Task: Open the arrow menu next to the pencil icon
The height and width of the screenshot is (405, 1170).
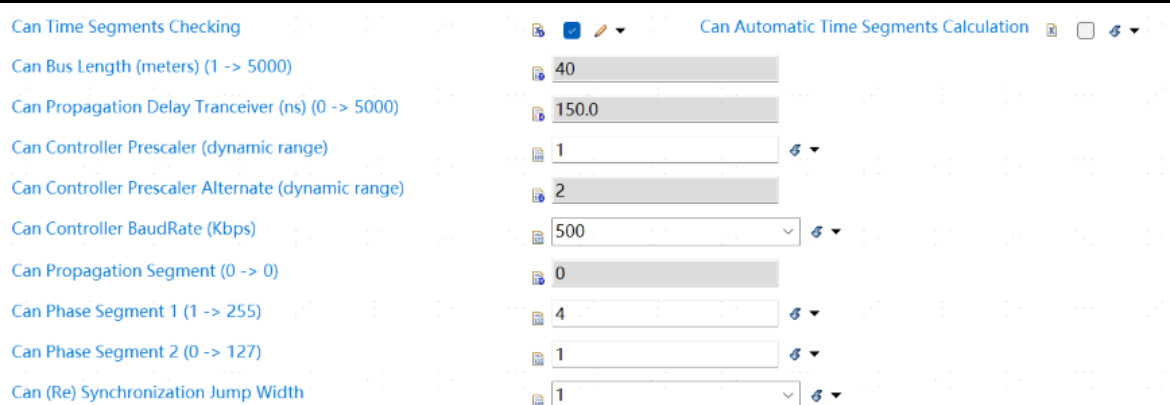Action: 620,31
